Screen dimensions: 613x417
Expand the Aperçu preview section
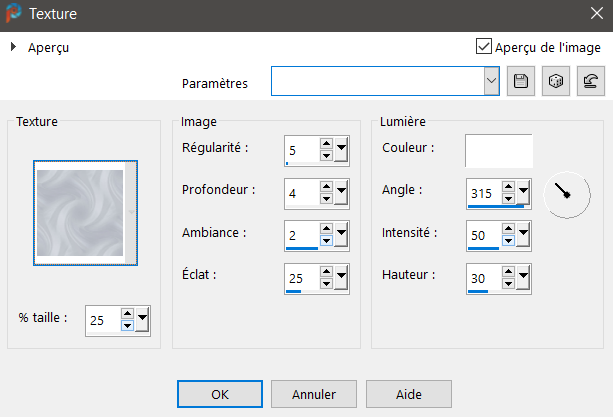(13, 47)
